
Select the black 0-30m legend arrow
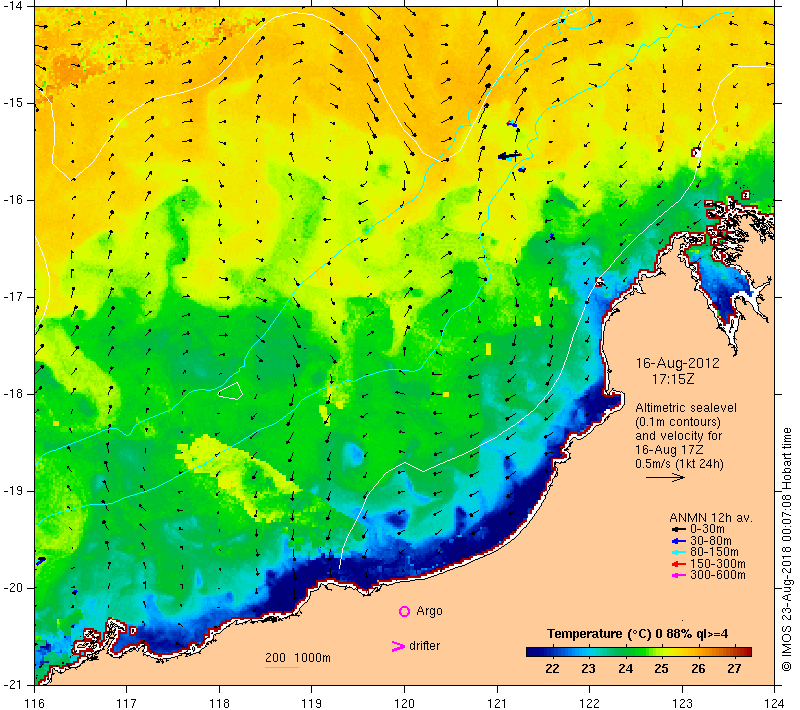click(x=678, y=529)
